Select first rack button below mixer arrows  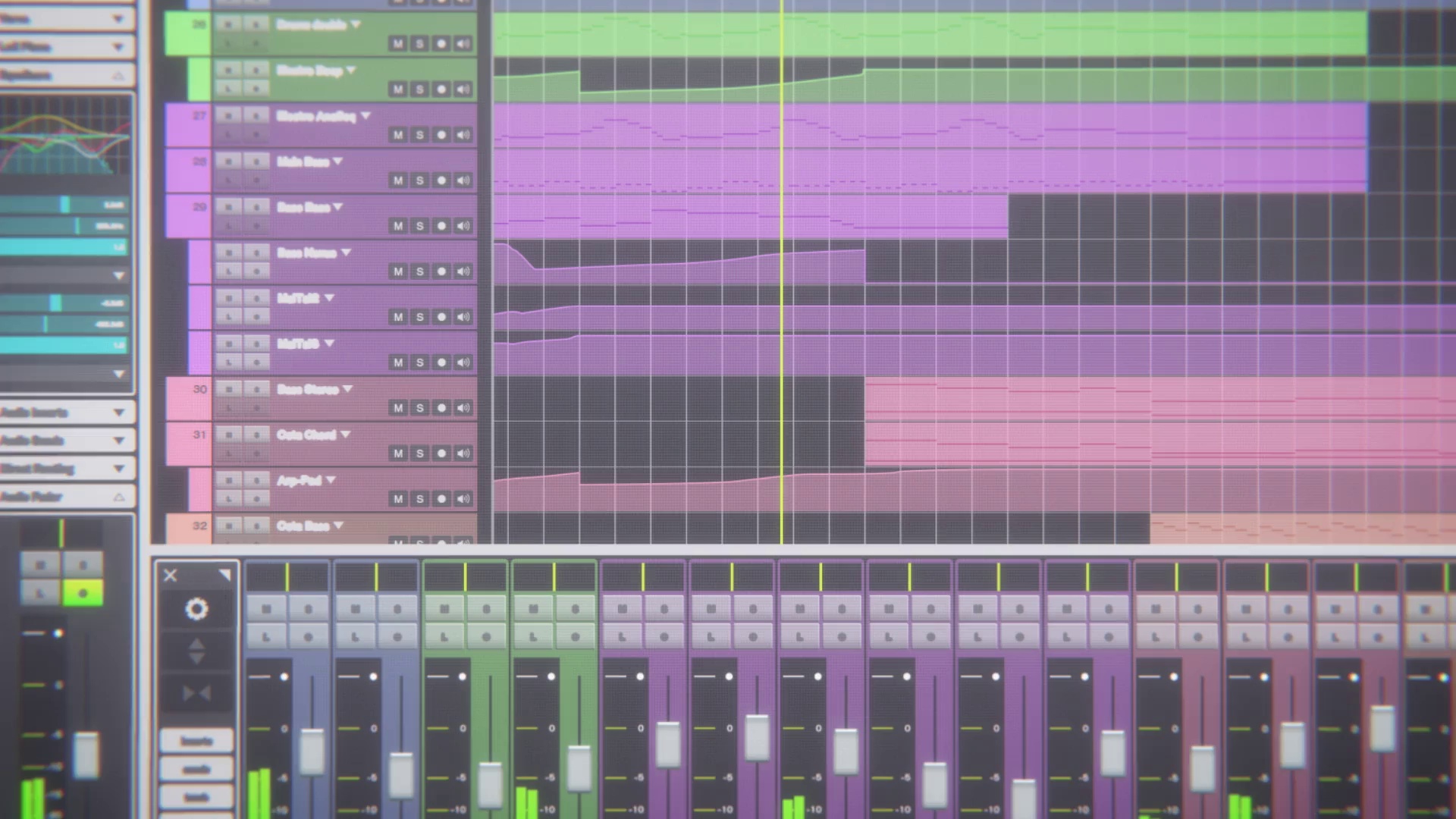tap(196, 741)
